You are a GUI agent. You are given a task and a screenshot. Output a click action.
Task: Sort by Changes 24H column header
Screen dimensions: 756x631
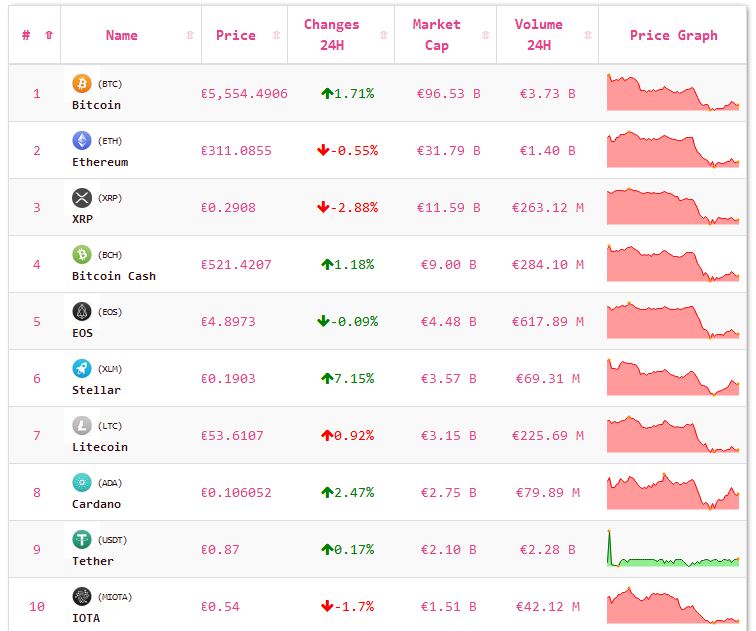(331, 34)
